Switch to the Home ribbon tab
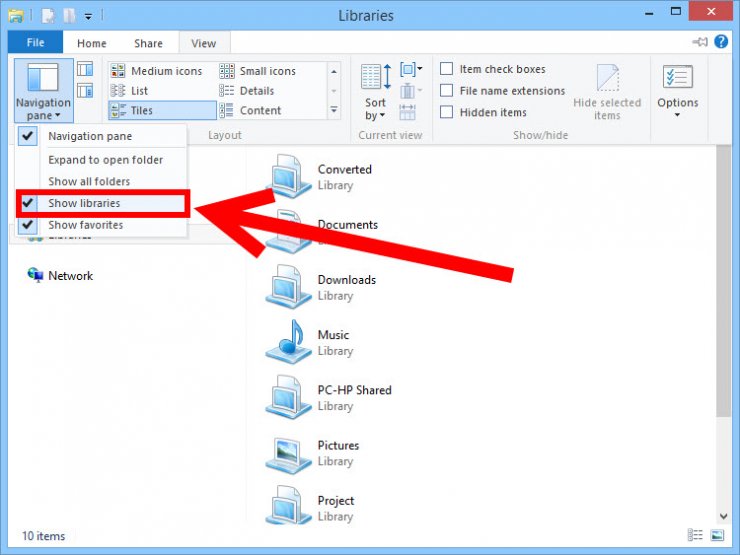Screen dimensions: 740x555 pos(92,43)
